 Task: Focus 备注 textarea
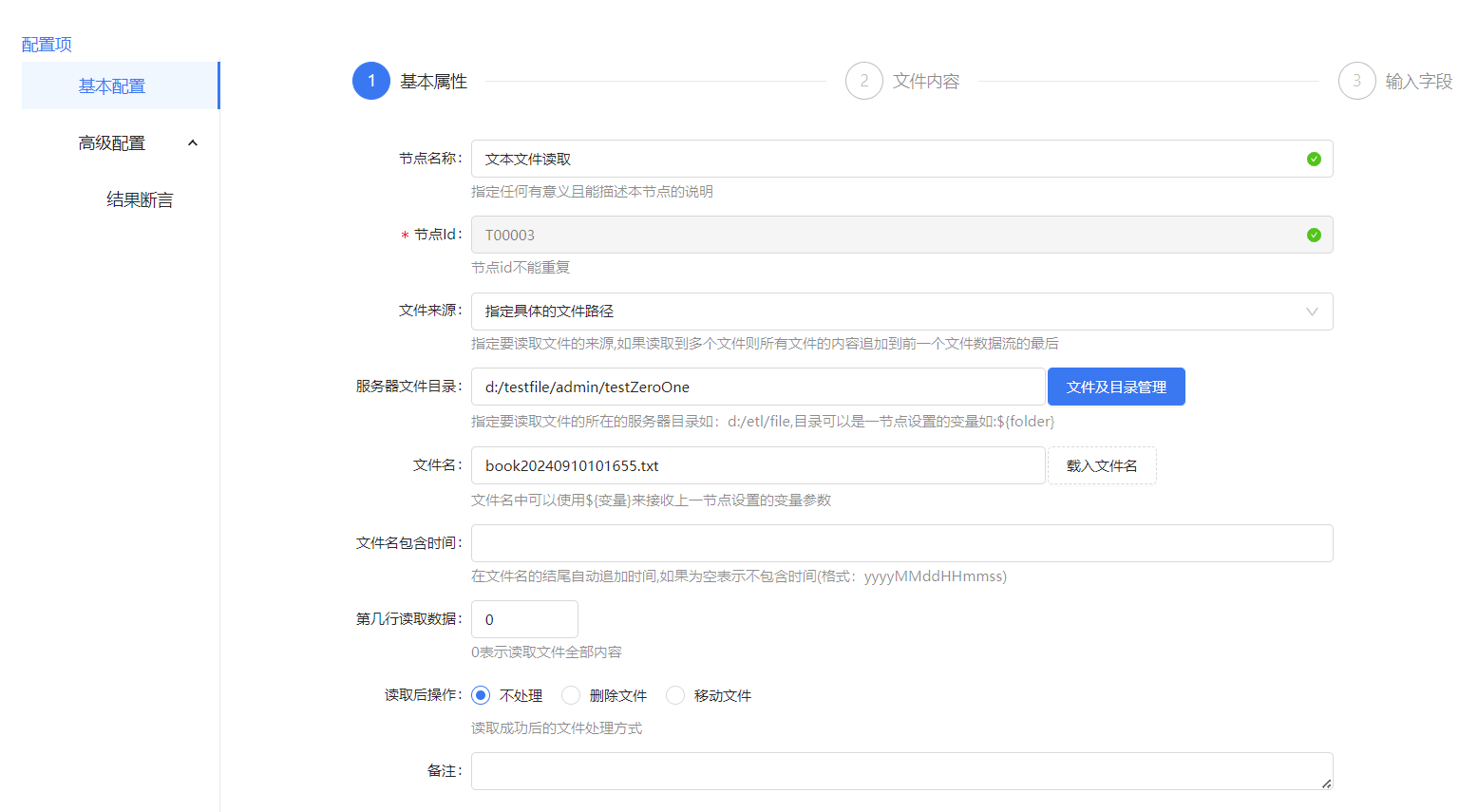click(902, 771)
